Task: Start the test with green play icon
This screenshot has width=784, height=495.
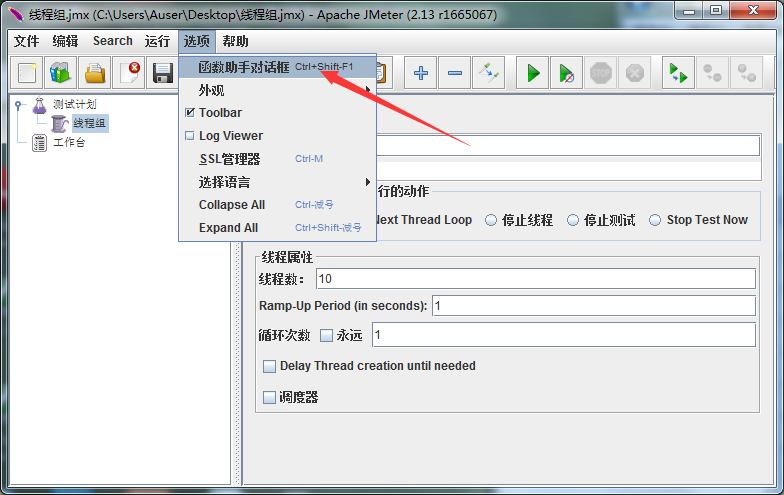Action: tap(532, 73)
